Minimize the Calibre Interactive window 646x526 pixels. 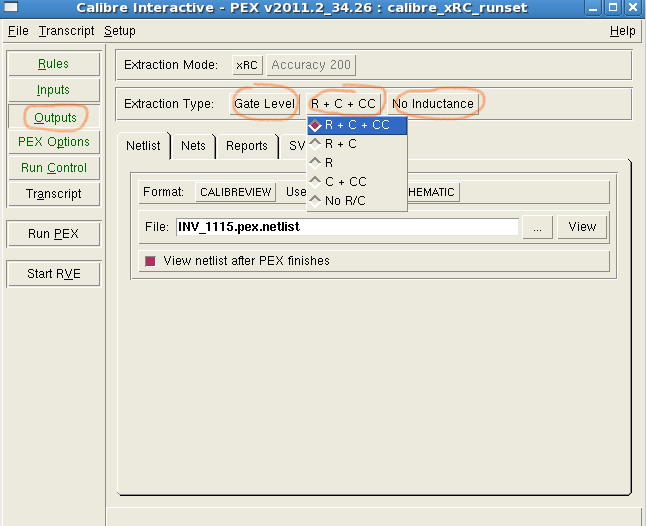pyautogui.click(x=593, y=7)
